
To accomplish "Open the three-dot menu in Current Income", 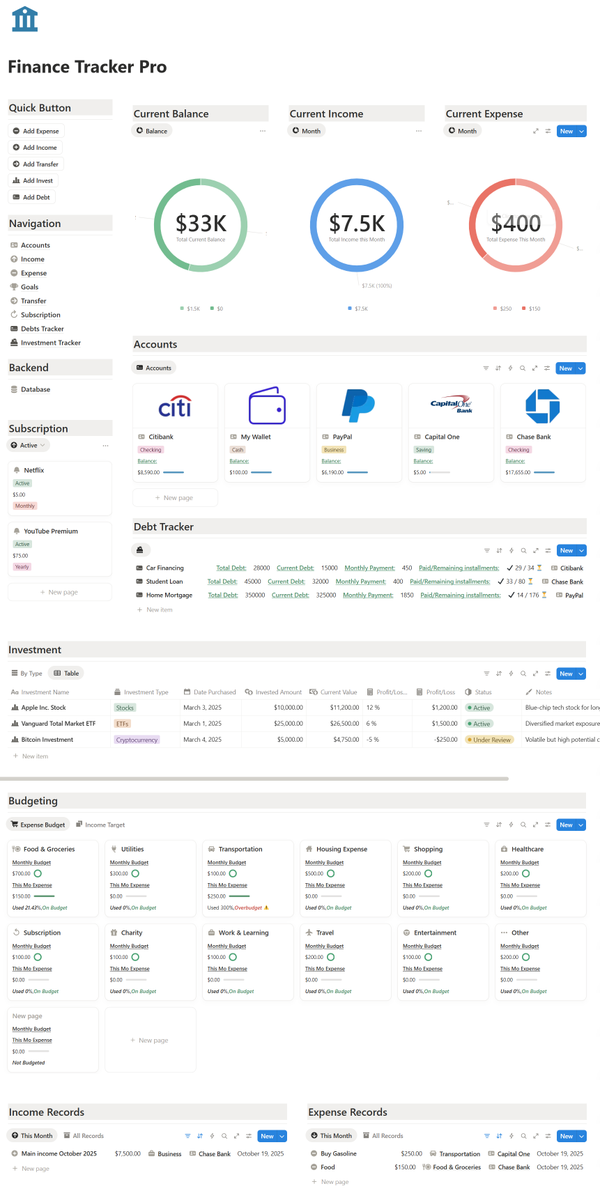I will click(419, 131).
